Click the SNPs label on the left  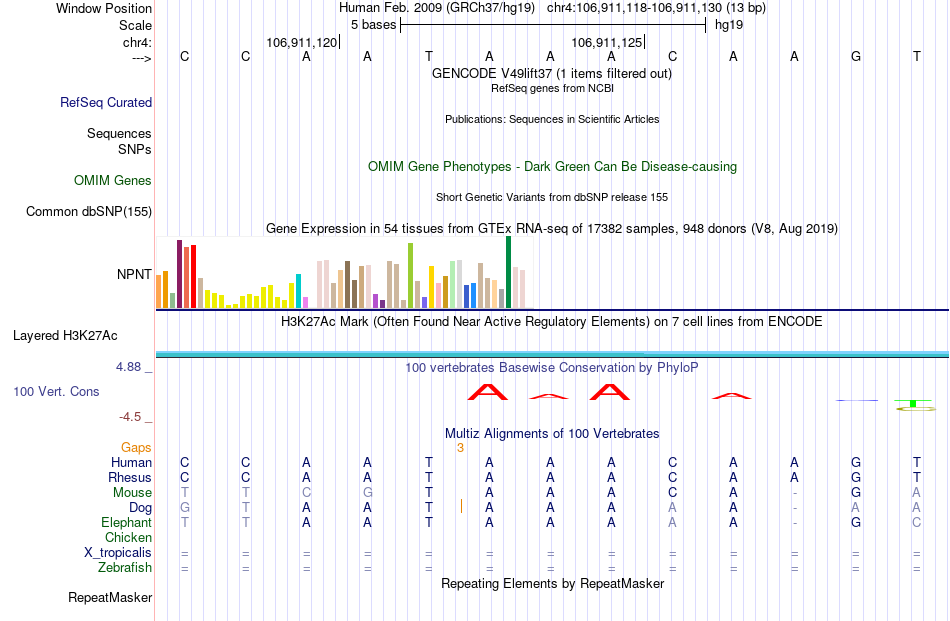[x=135, y=149]
